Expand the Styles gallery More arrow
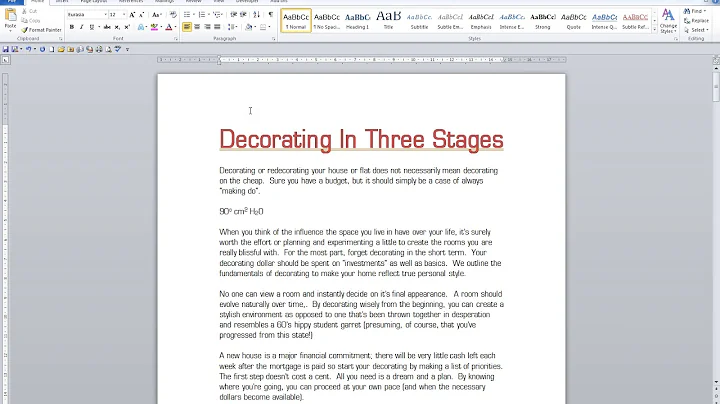 (654, 29)
